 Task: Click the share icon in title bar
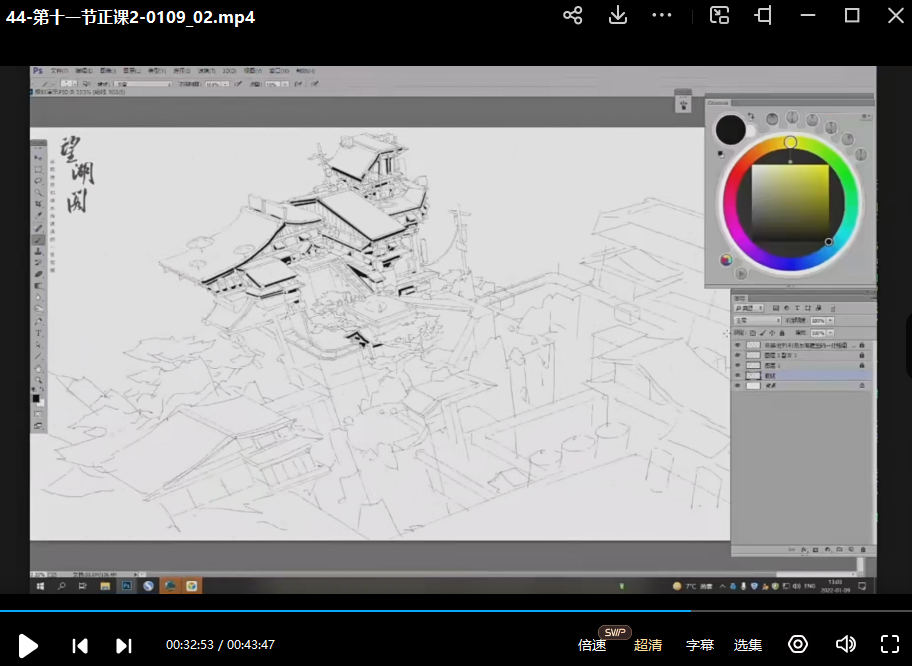click(x=572, y=15)
